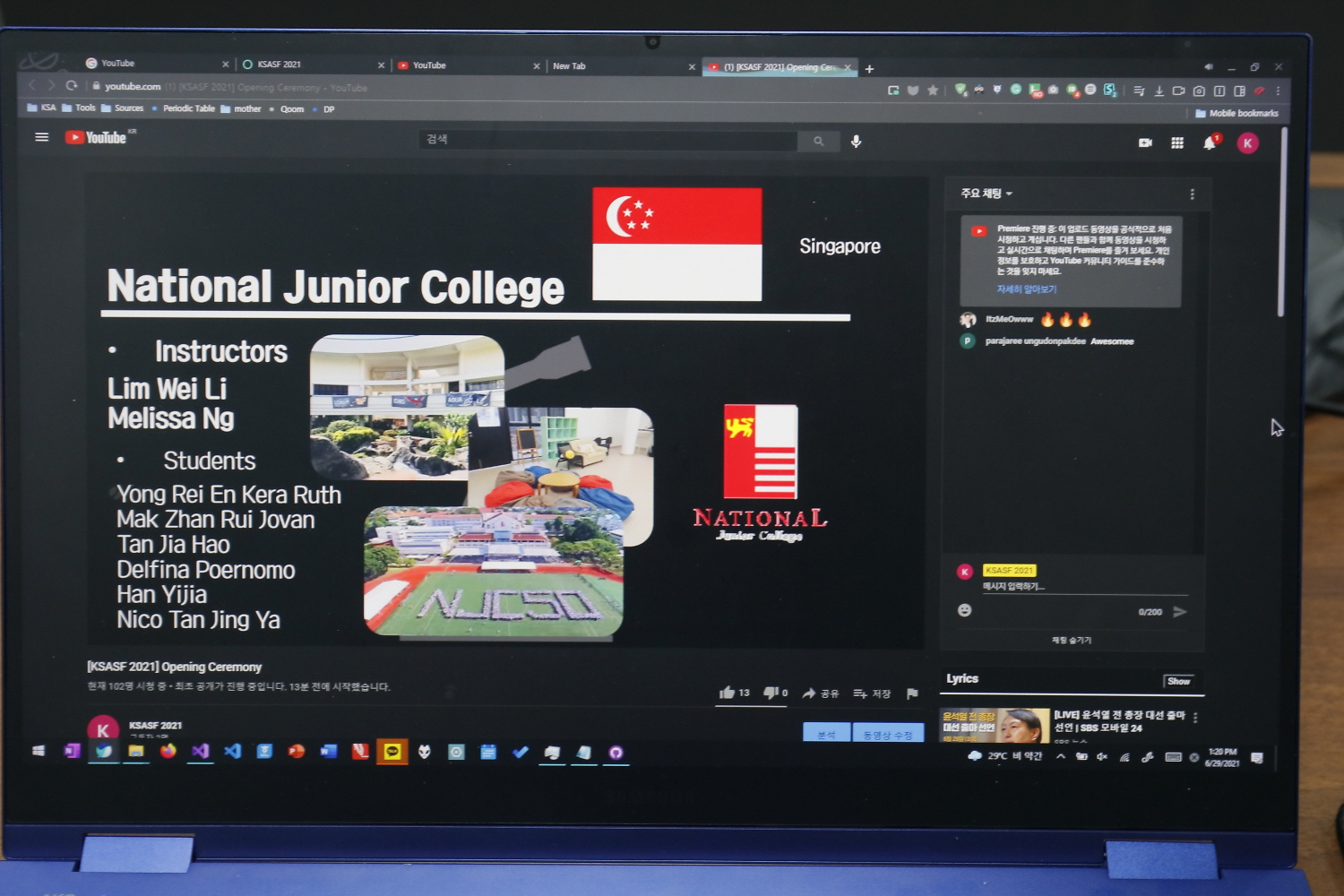Click the 분석 analytics button

[827, 734]
